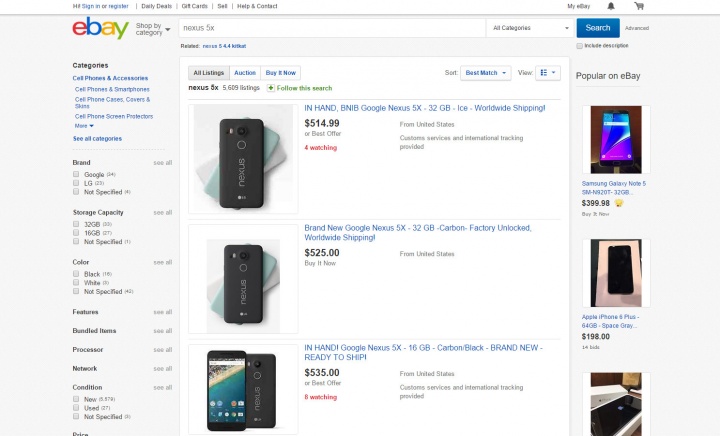Screen dimensions: 720x436
Task: Click see all next to Bundled Items
Action: click(x=163, y=331)
